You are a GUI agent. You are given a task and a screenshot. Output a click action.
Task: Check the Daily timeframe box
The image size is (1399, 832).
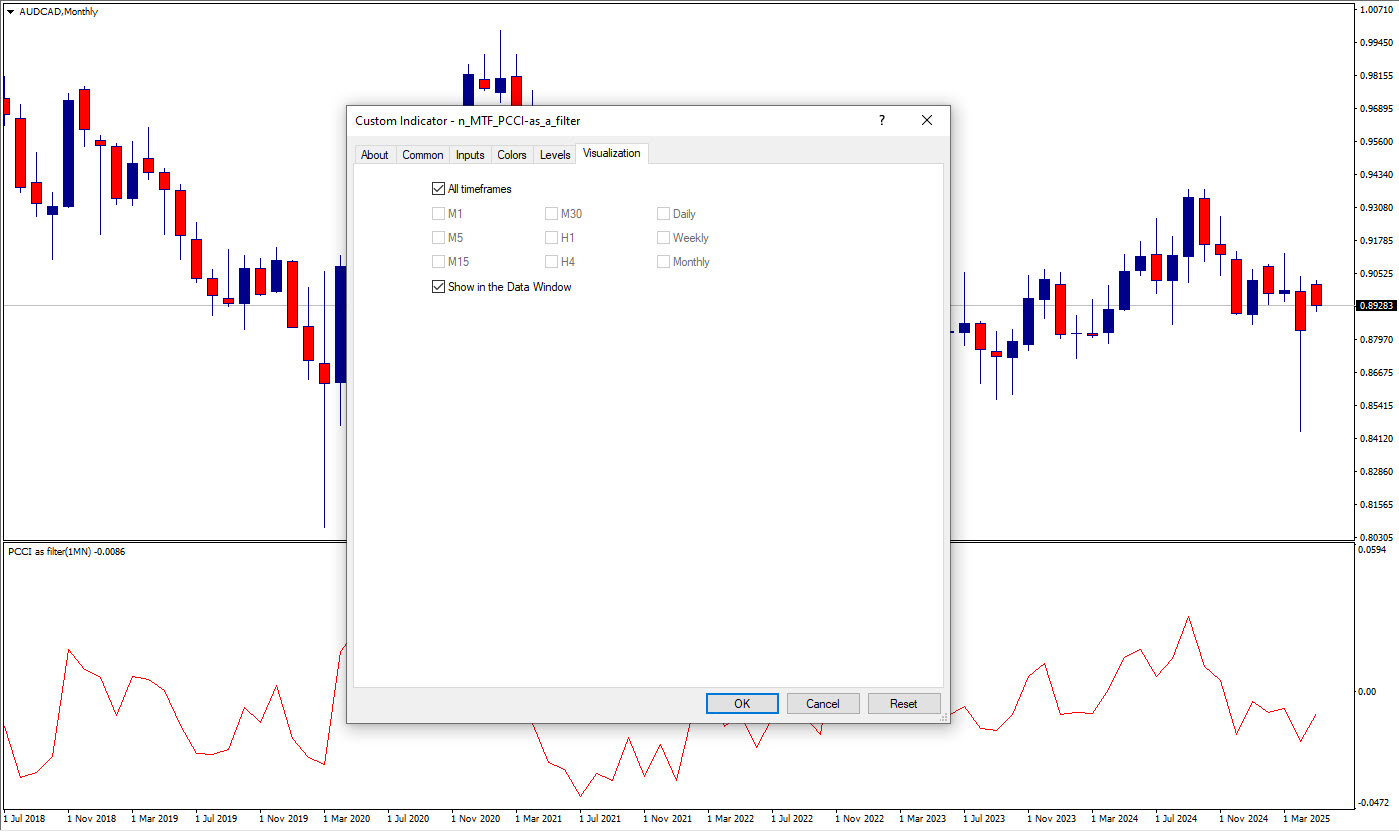pyautogui.click(x=663, y=213)
